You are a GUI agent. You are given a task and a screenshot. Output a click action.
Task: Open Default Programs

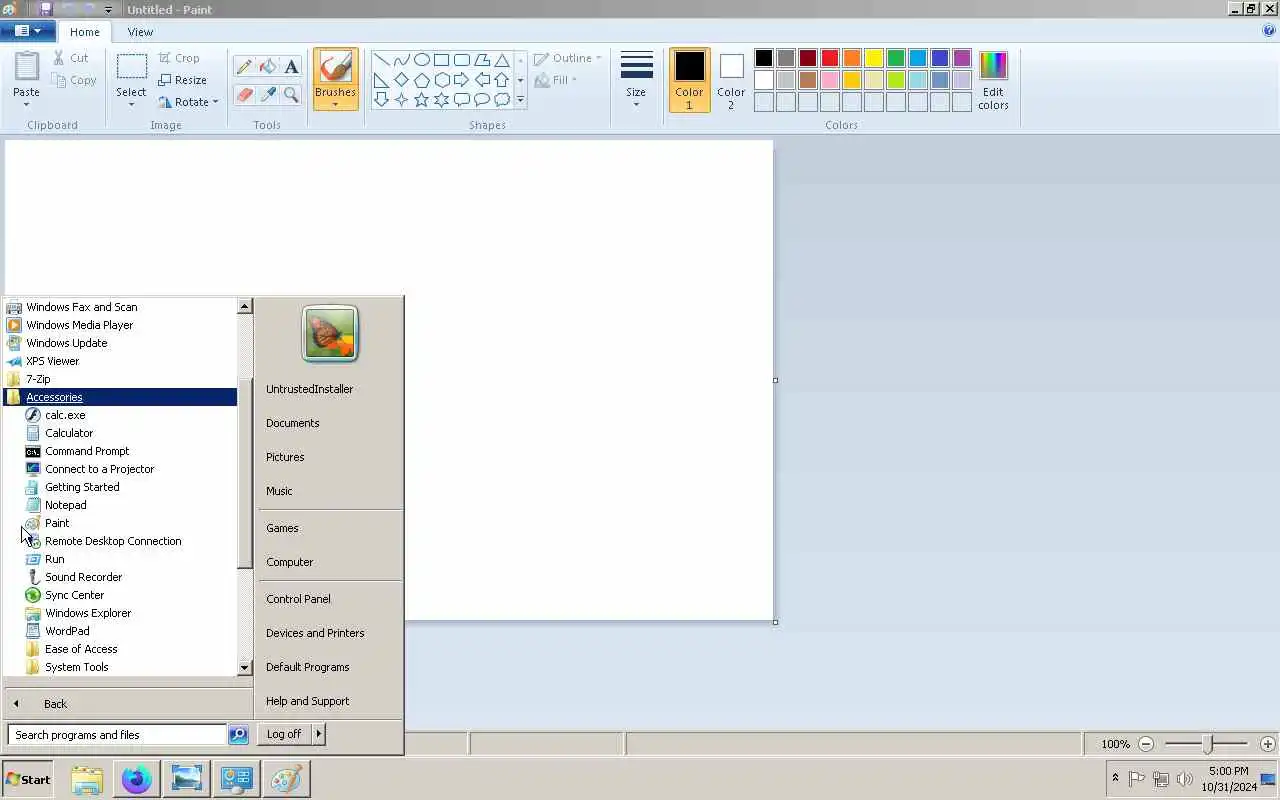(x=307, y=667)
